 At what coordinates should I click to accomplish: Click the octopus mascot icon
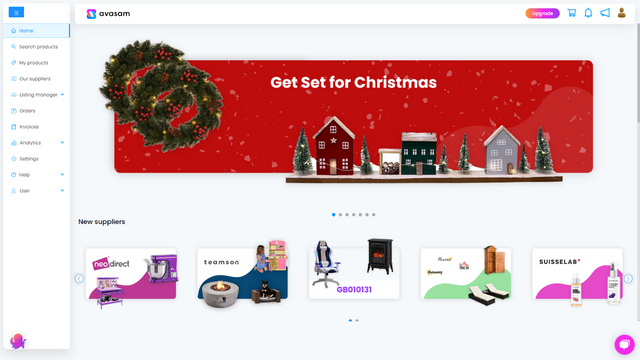18,341
